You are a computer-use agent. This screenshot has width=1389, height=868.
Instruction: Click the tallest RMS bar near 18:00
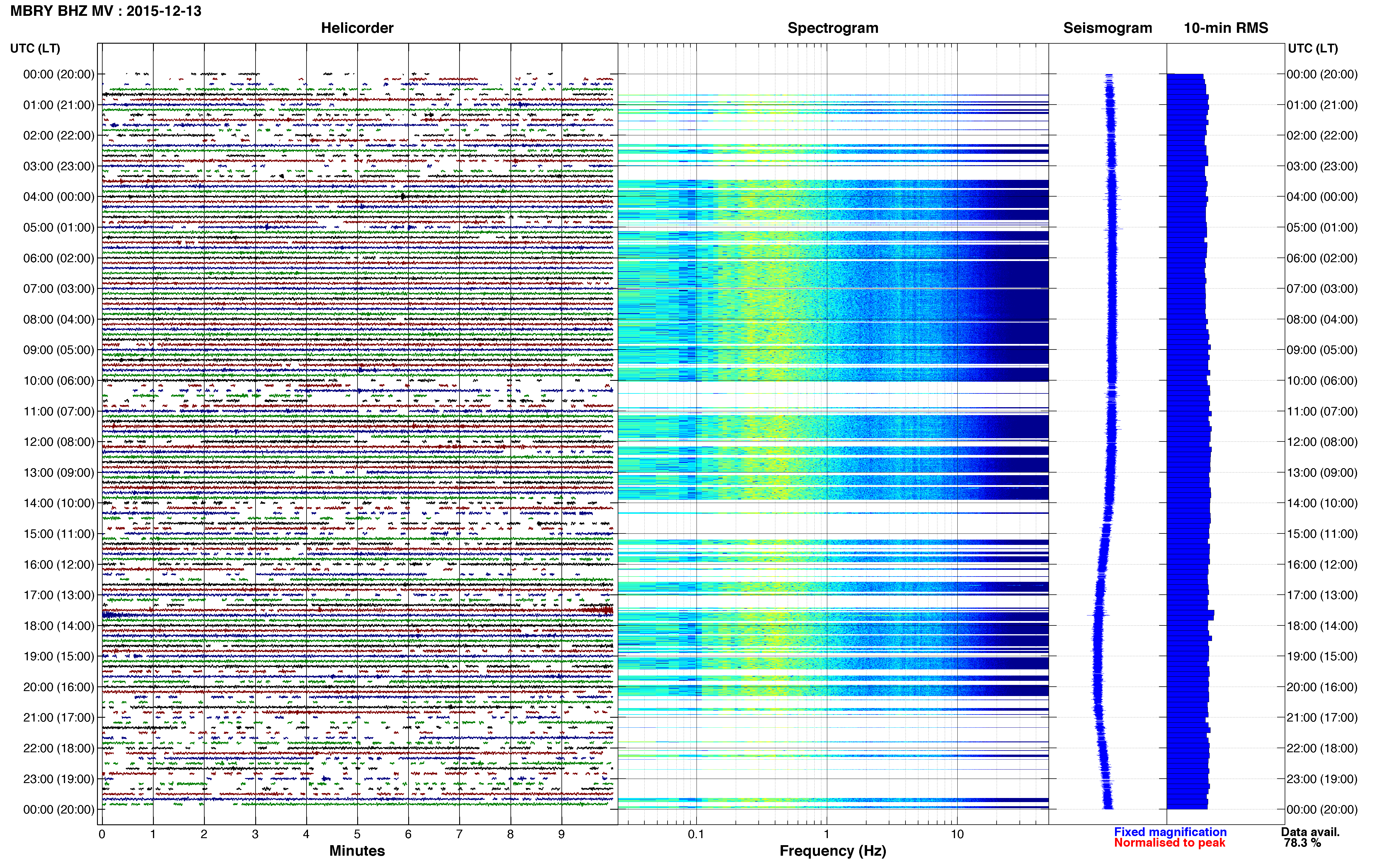point(1190,615)
